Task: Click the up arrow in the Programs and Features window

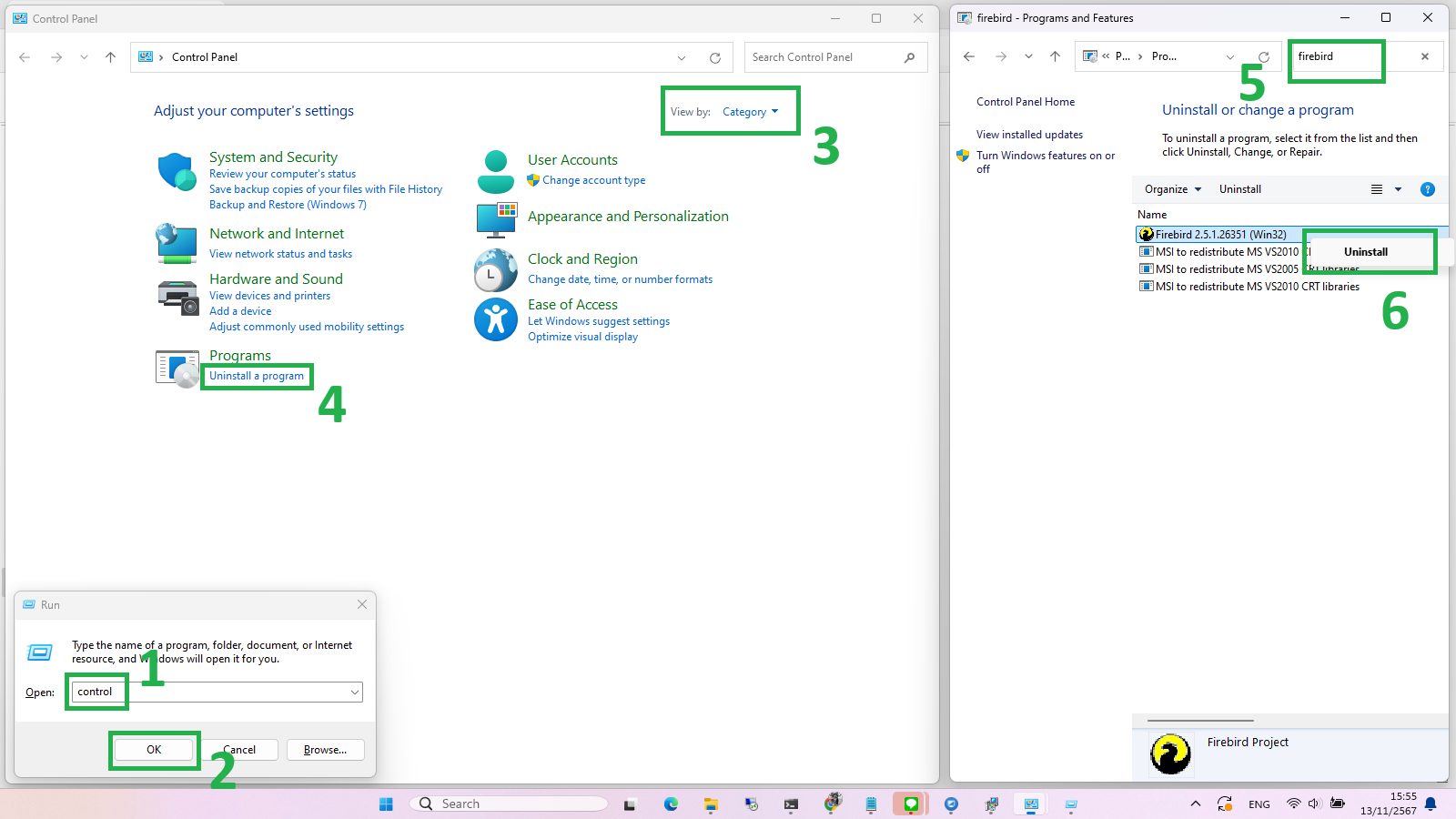Action: (x=1055, y=56)
